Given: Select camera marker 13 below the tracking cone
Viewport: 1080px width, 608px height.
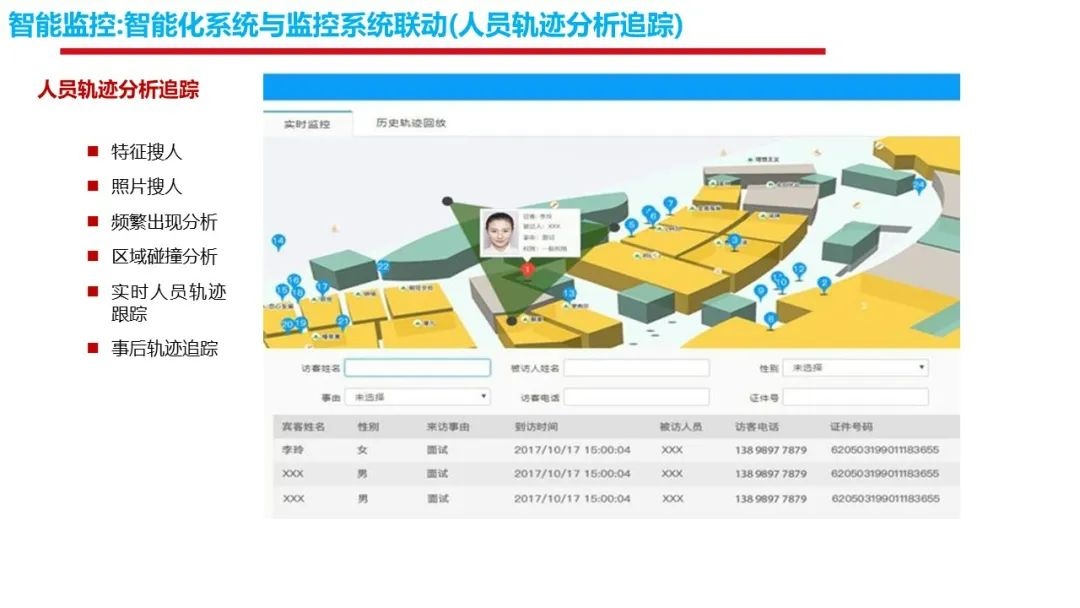Looking at the screenshot, I should coord(569,293).
